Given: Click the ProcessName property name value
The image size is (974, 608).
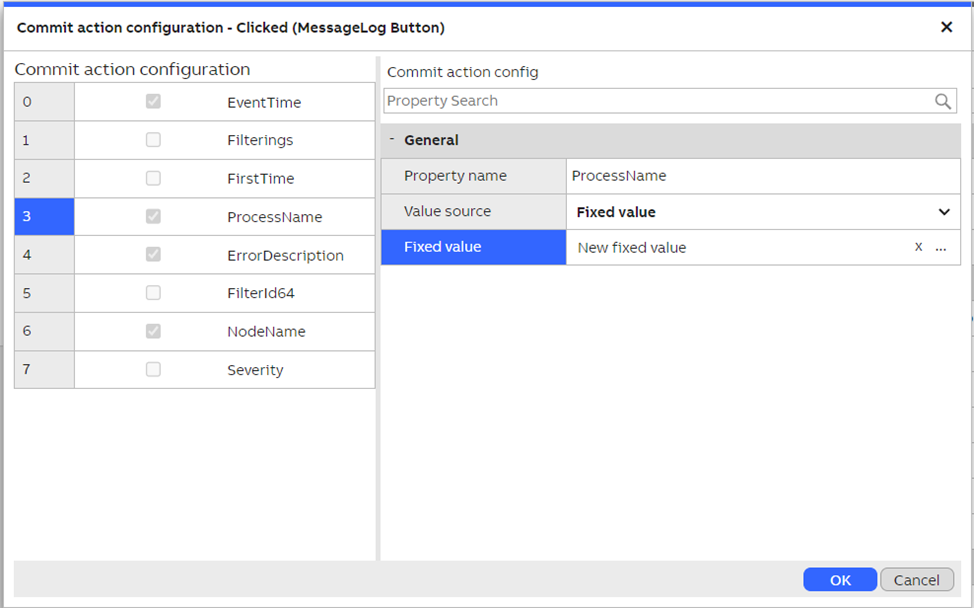Looking at the screenshot, I should [x=619, y=176].
